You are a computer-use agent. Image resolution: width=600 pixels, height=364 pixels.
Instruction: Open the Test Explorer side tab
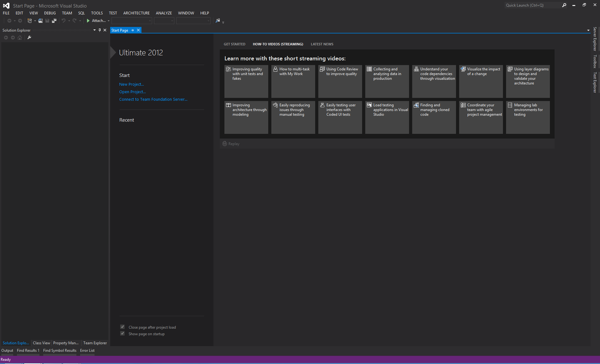pos(595,82)
